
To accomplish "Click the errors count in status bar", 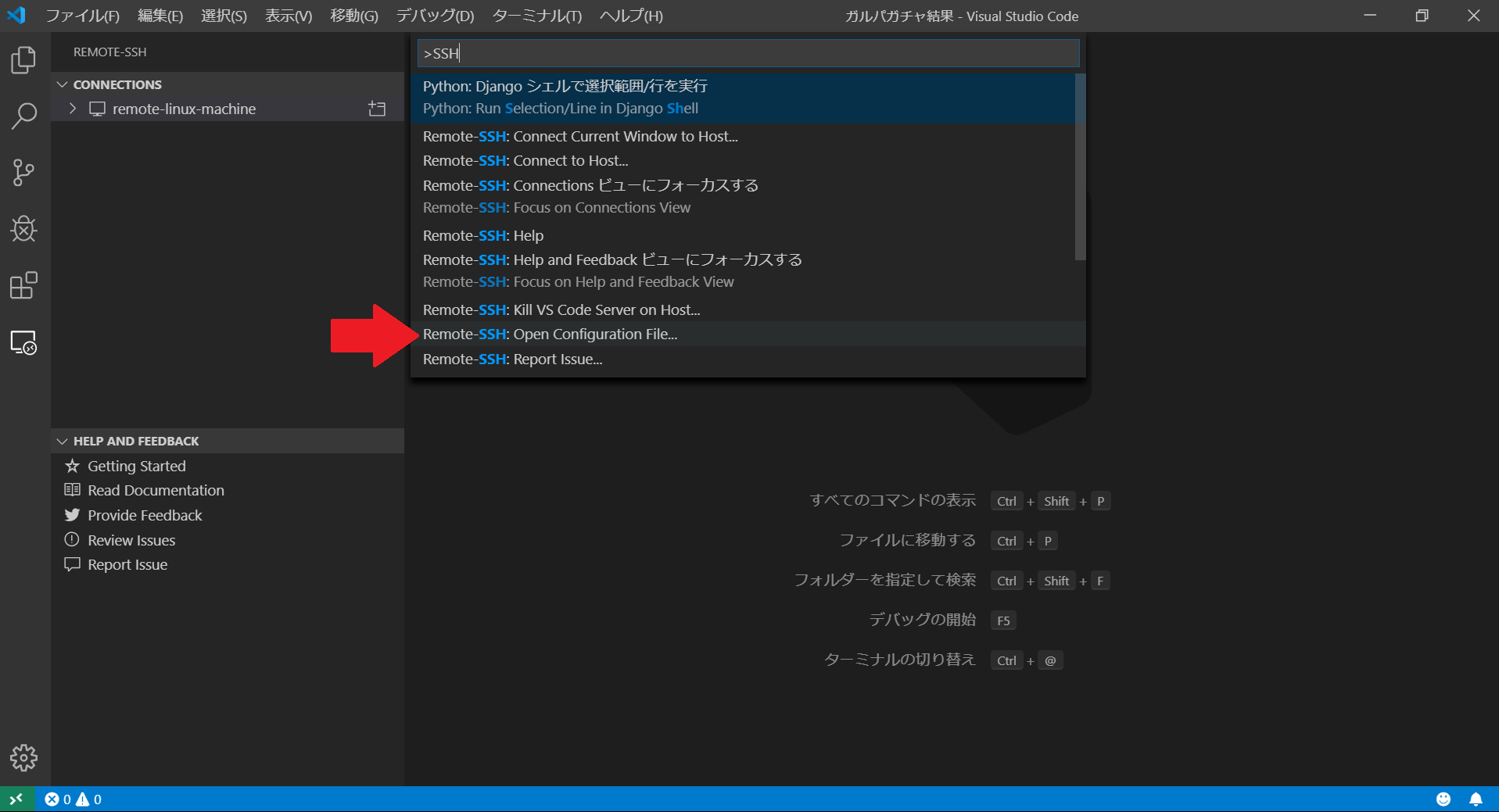I will (58, 799).
